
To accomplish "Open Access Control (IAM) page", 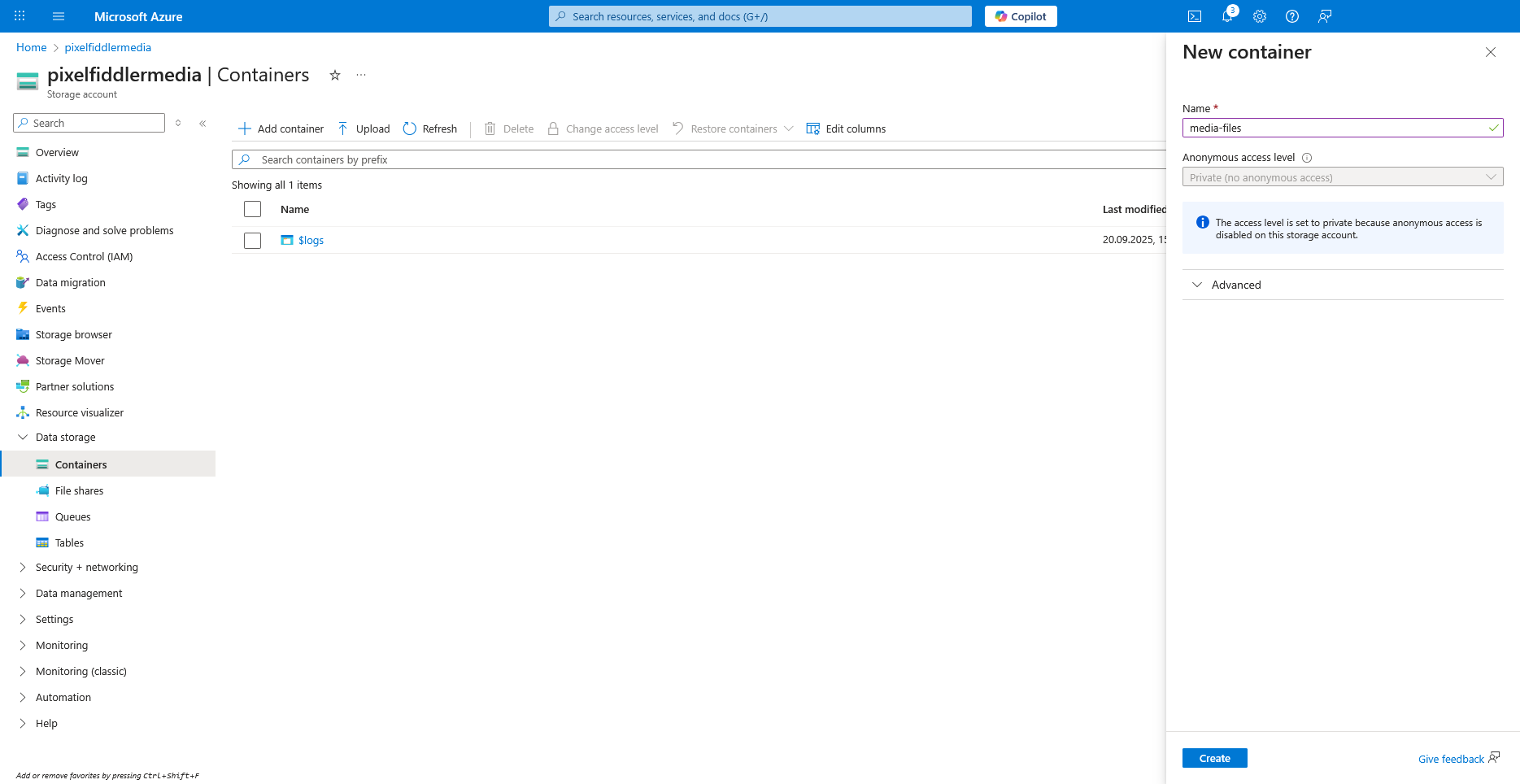I will pyautogui.click(x=84, y=257).
